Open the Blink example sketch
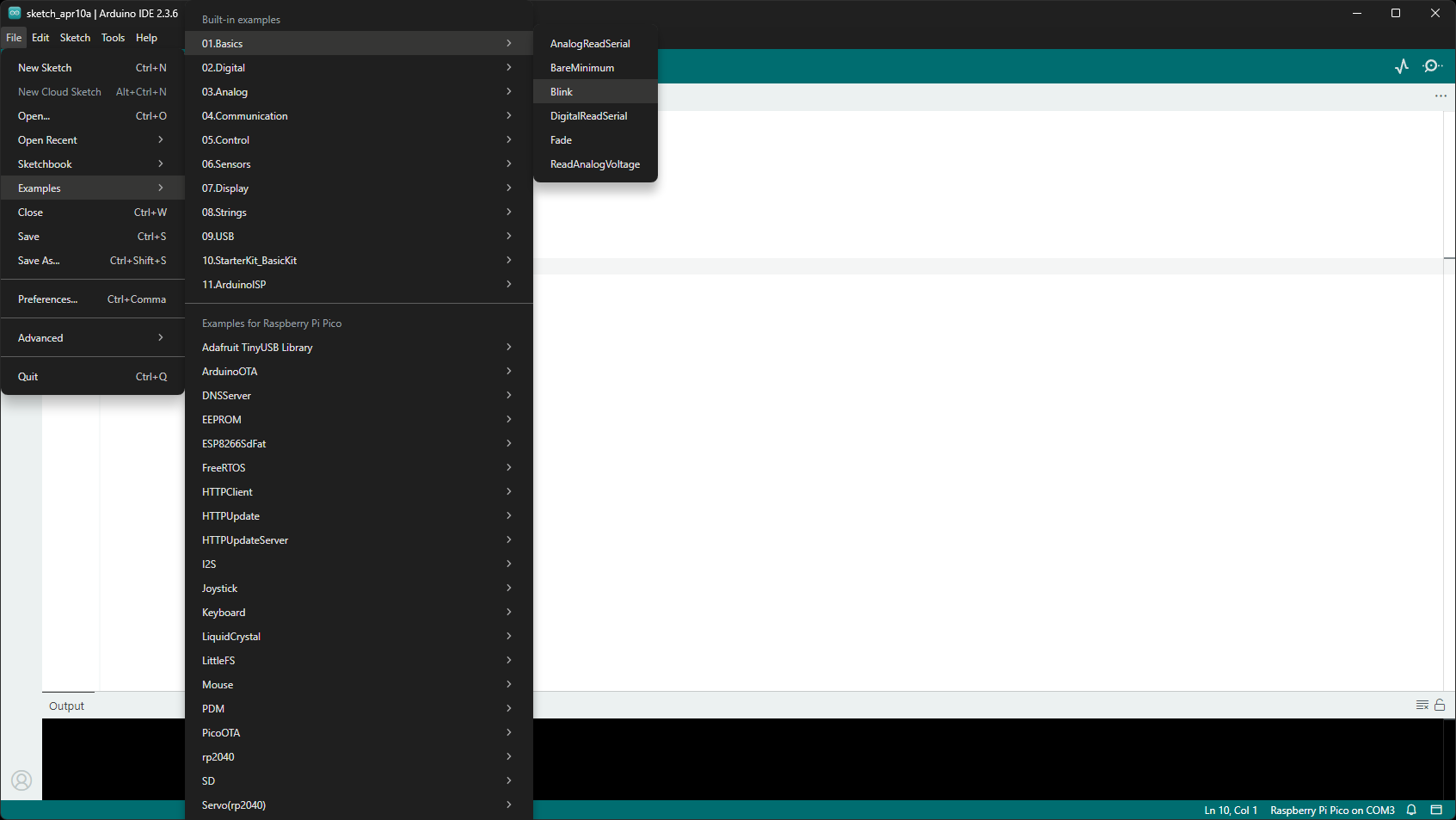1456x820 pixels. point(562,92)
